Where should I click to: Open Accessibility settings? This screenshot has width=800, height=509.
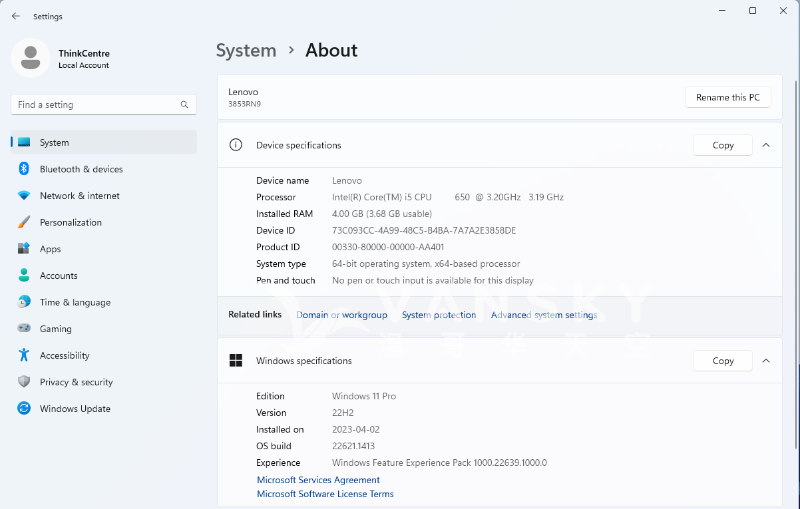click(x=104, y=355)
